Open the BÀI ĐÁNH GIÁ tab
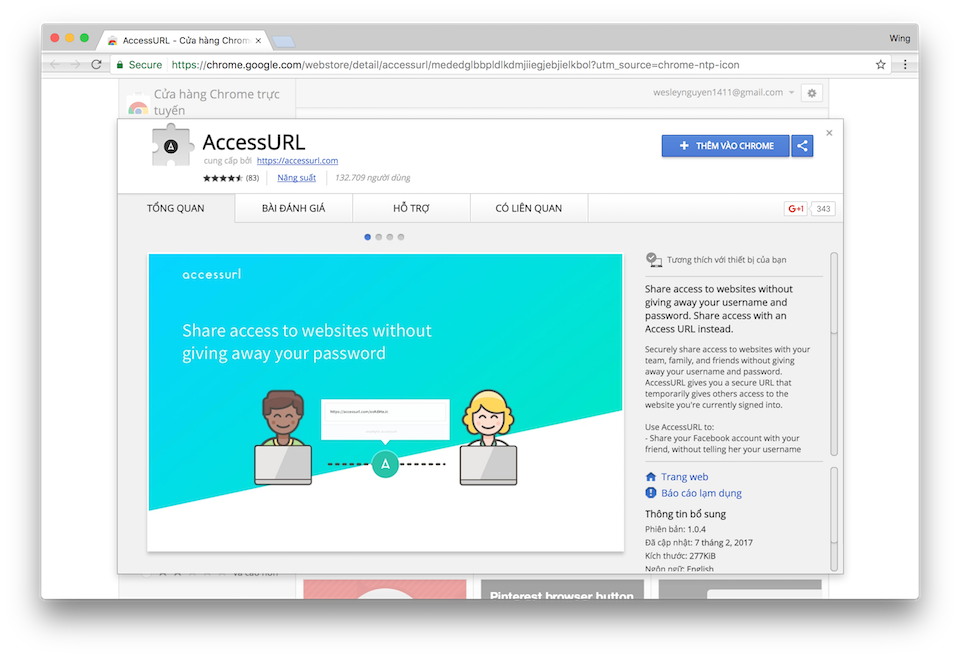This screenshot has width=960, height=658. click(294, 208)
